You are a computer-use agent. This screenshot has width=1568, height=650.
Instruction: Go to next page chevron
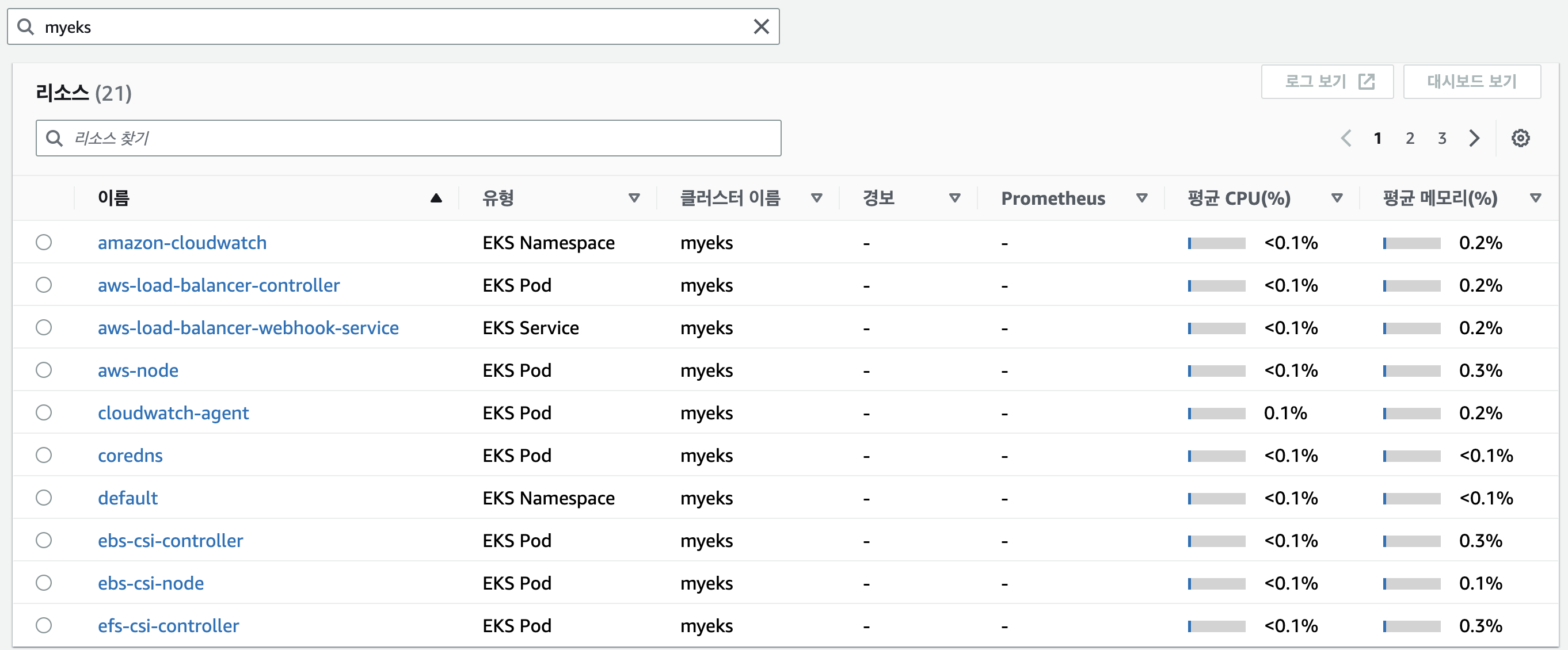coord(1474,138)
